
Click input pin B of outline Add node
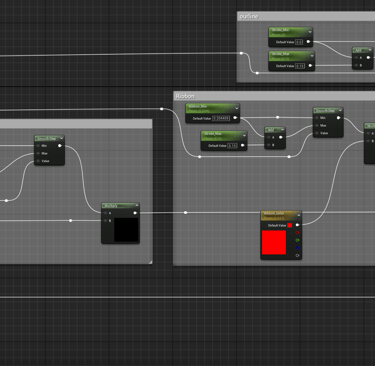click(356, 65)
